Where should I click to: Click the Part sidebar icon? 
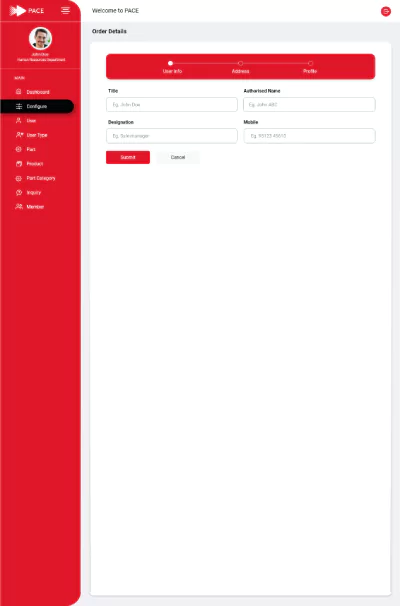pyautogui.click(x=18, y=149)
